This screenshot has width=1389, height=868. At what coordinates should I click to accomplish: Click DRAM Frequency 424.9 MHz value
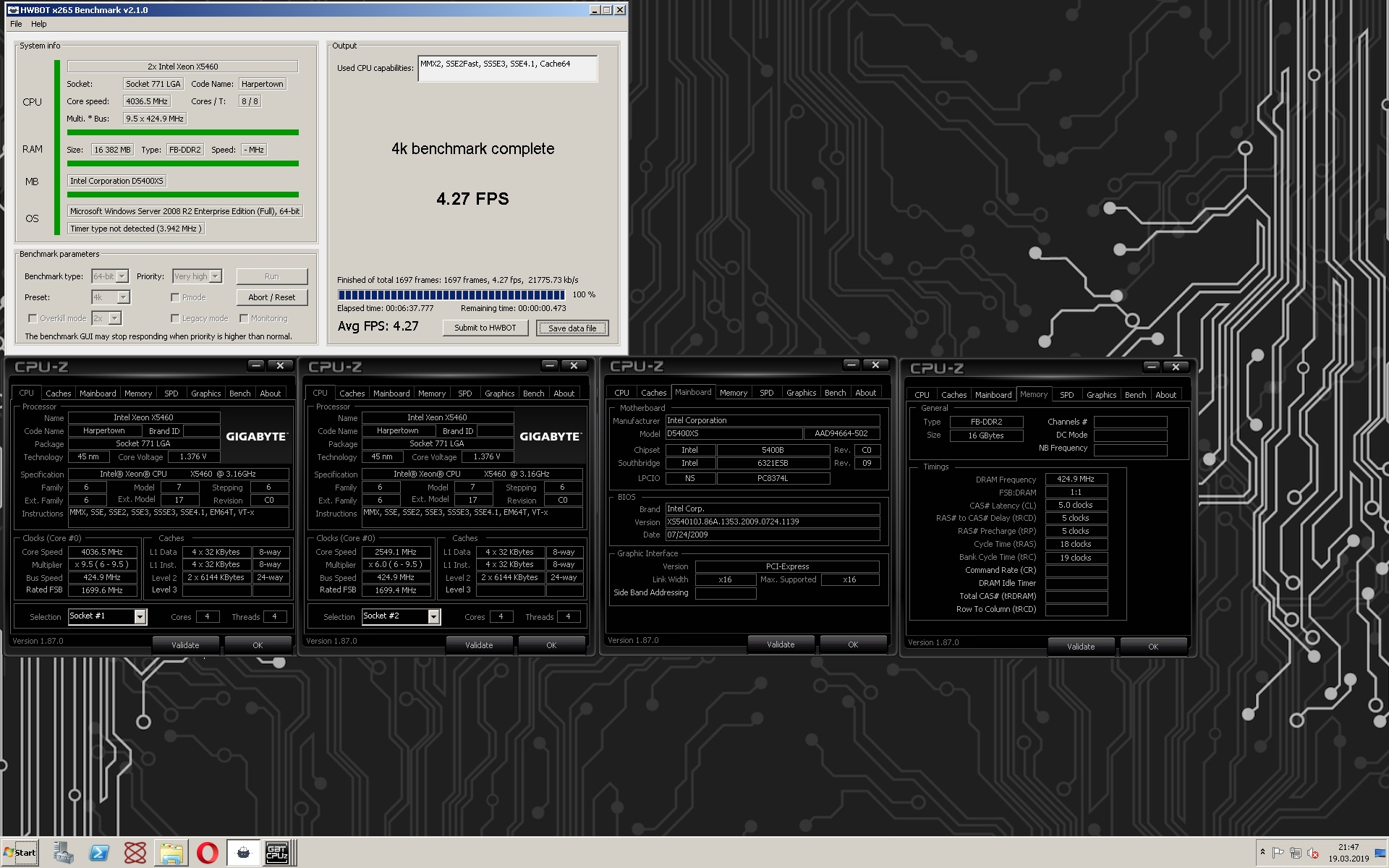point(1076,479)
